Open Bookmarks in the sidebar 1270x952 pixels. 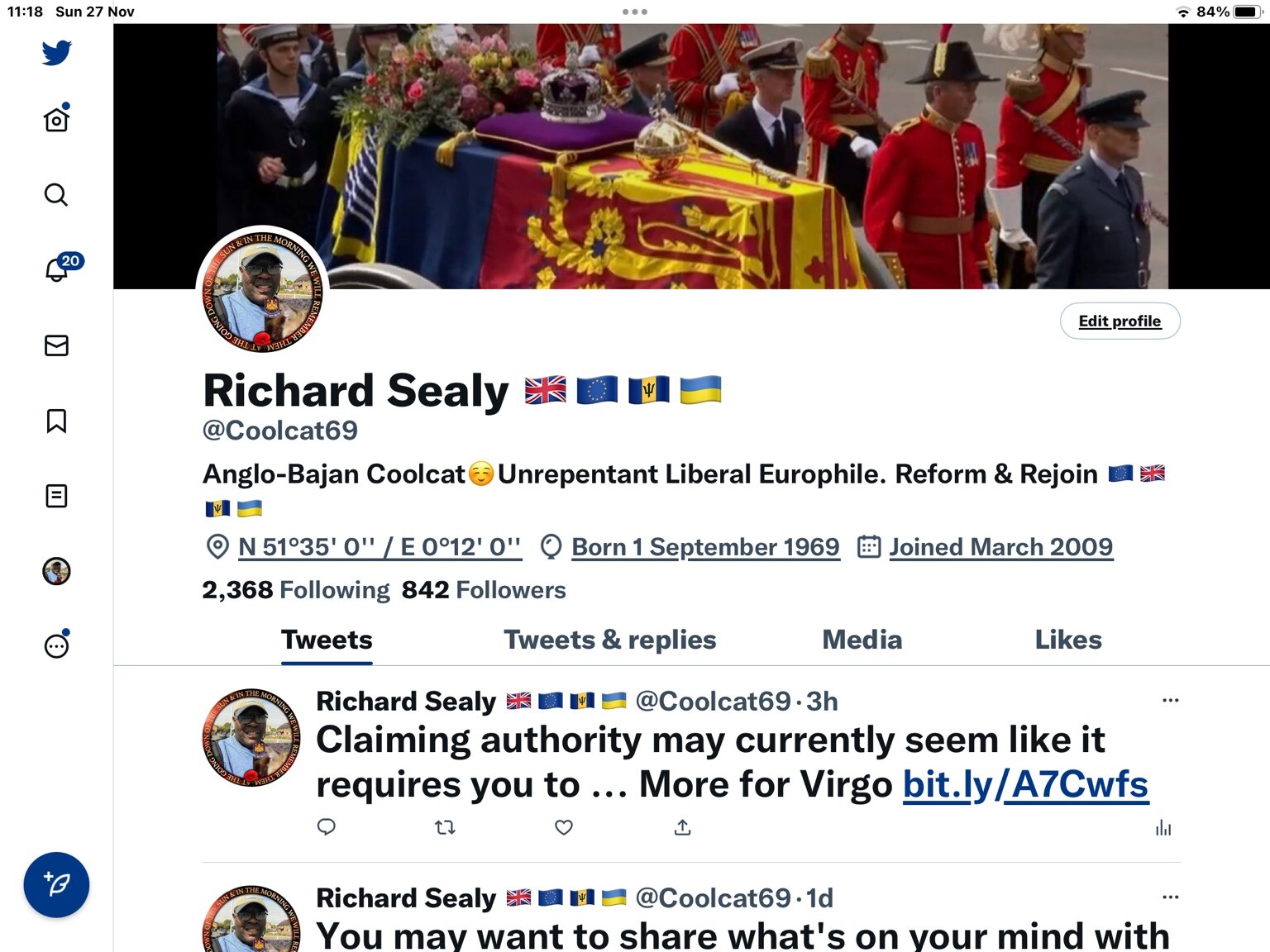(56, 421)
